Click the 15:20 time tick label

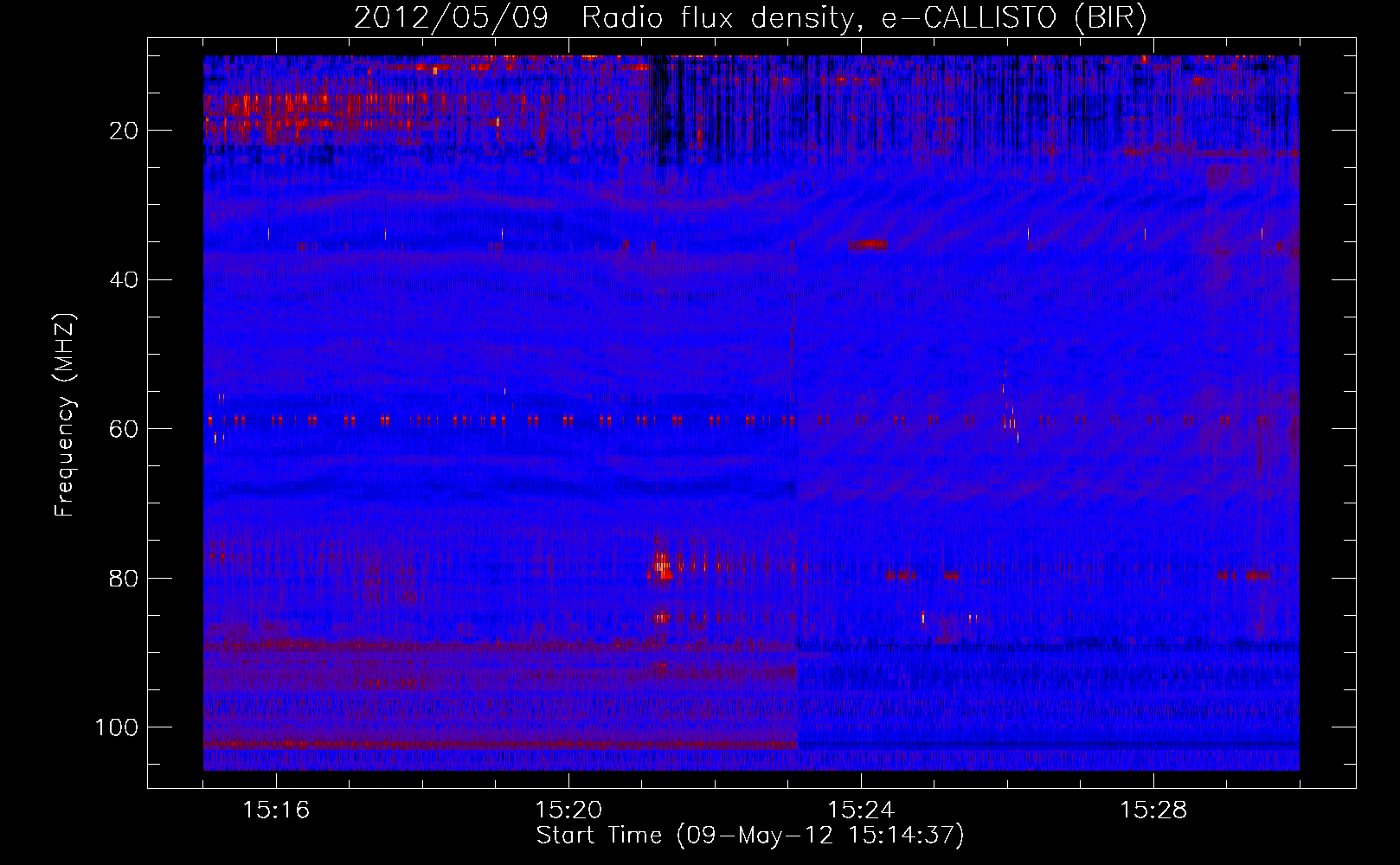pos(568,811)
